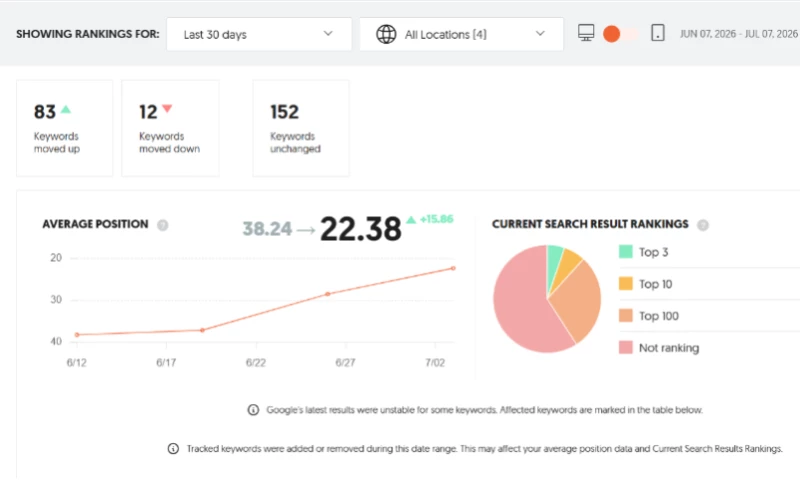Open the Last 30 days dropdown
Screen dimensions: 800x480
[x=259, y=34]
